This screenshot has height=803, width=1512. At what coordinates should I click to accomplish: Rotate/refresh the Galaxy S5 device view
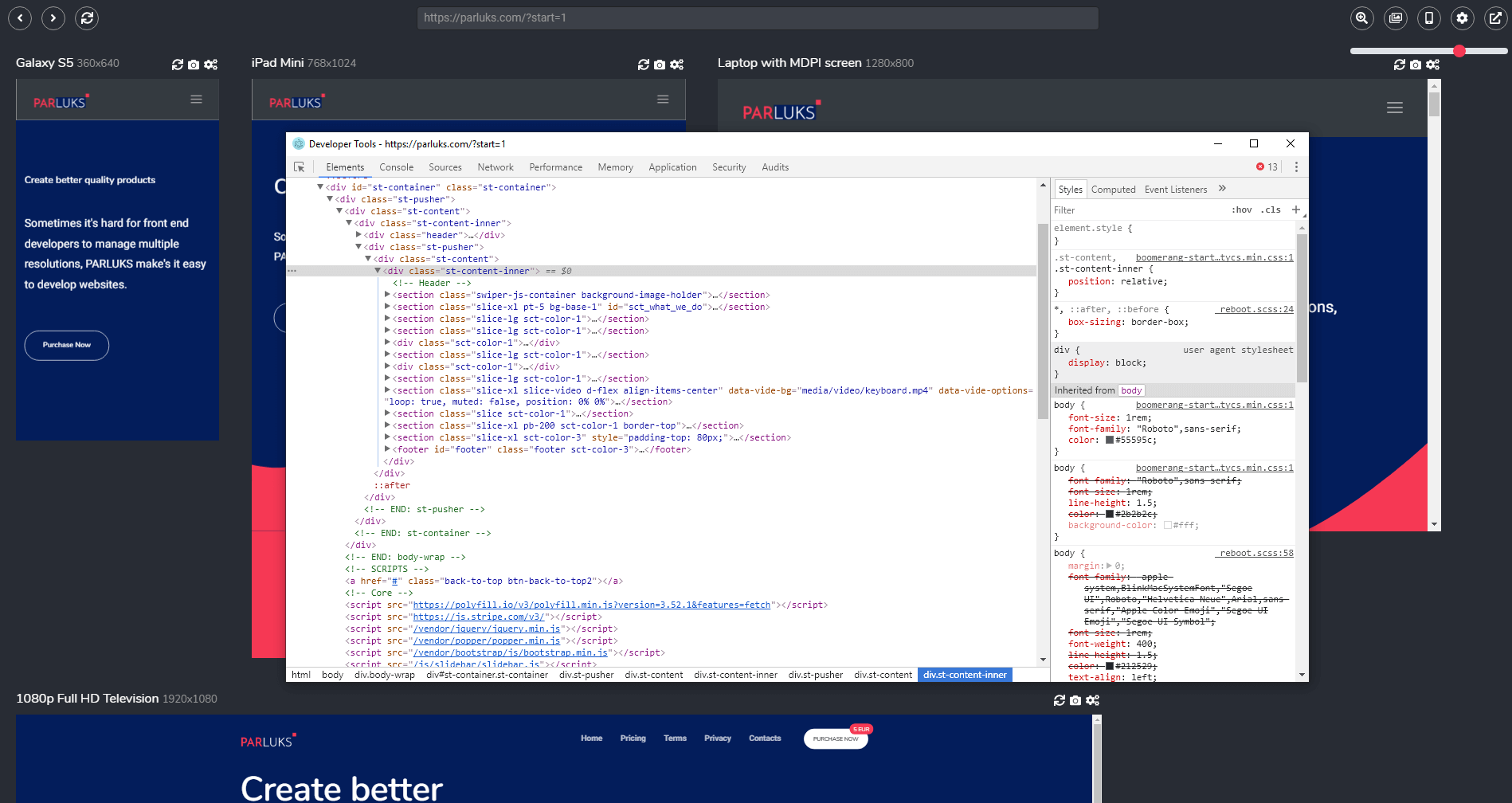pos(178,65)
